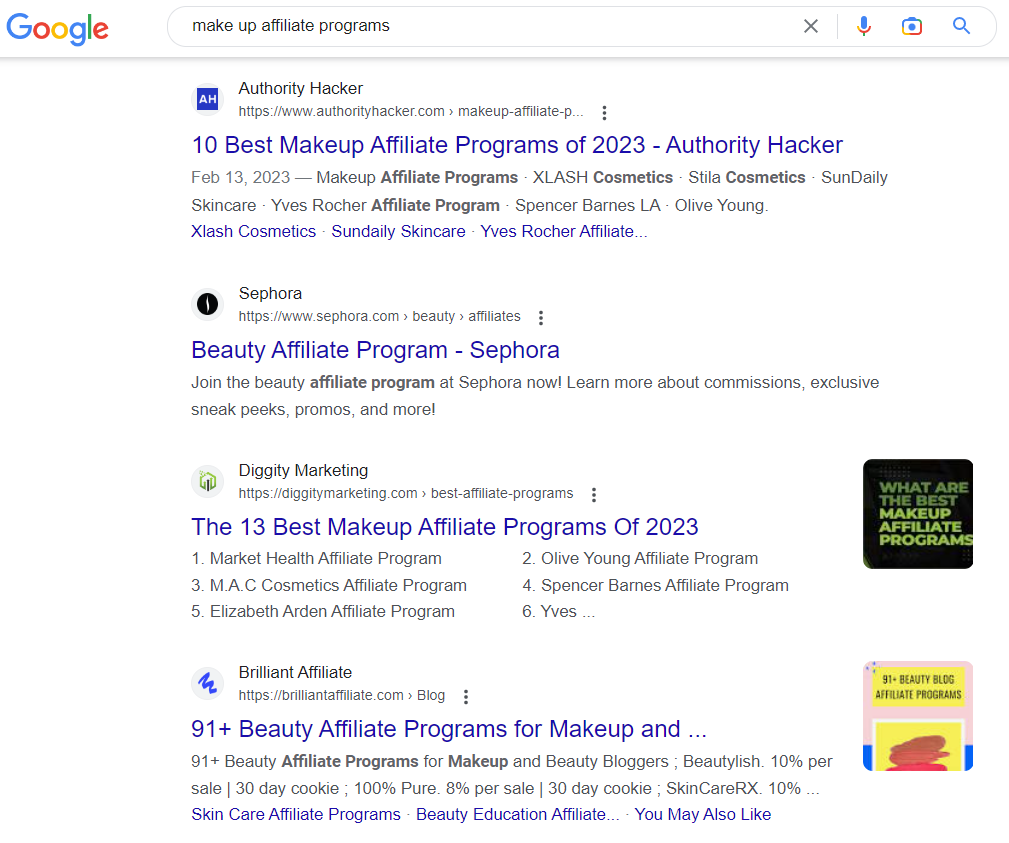Click the 'Feb 13, 2023' date text

[x=241, y=177]
